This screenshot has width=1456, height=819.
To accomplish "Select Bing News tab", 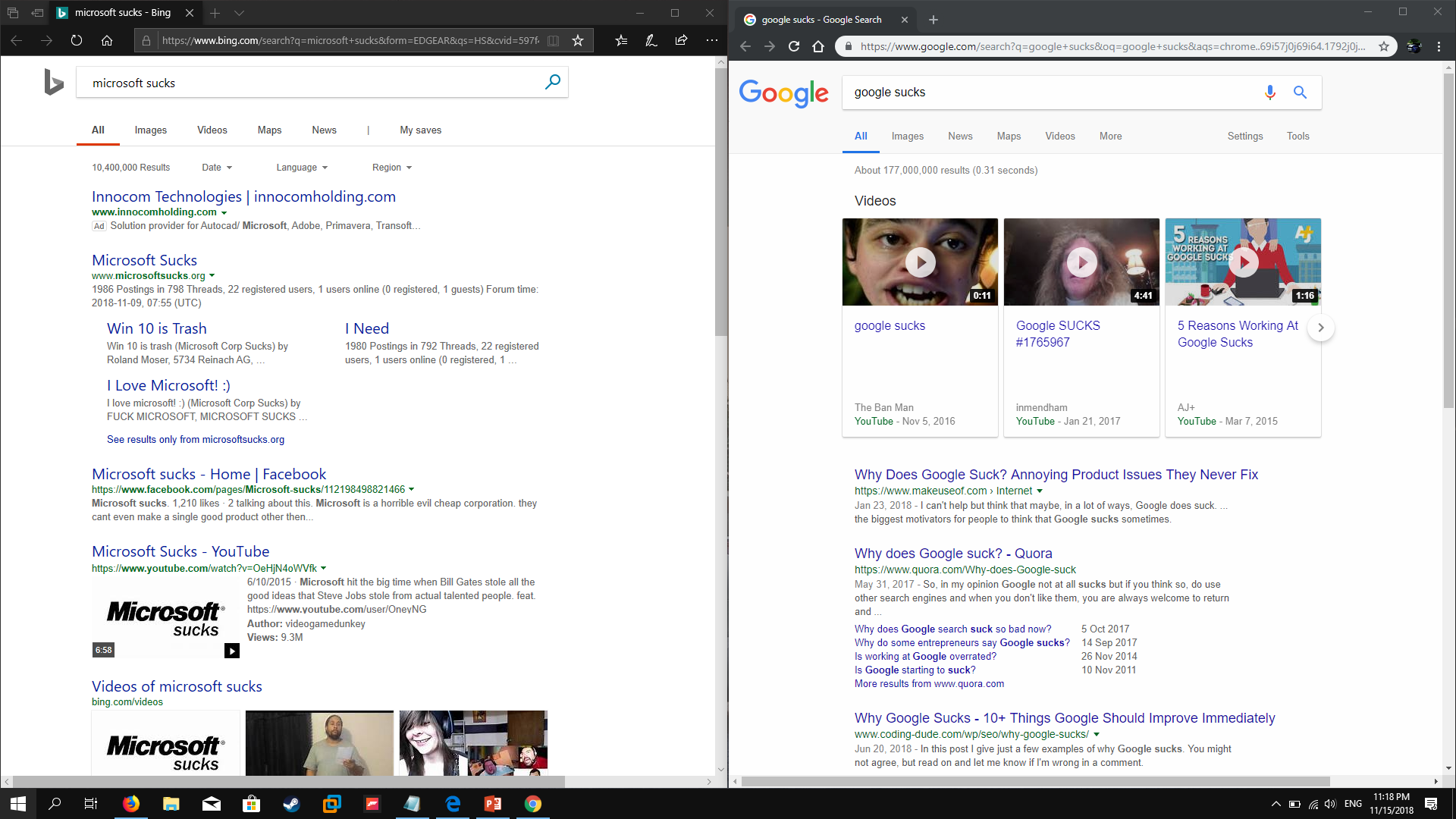I will coord(324,130).
